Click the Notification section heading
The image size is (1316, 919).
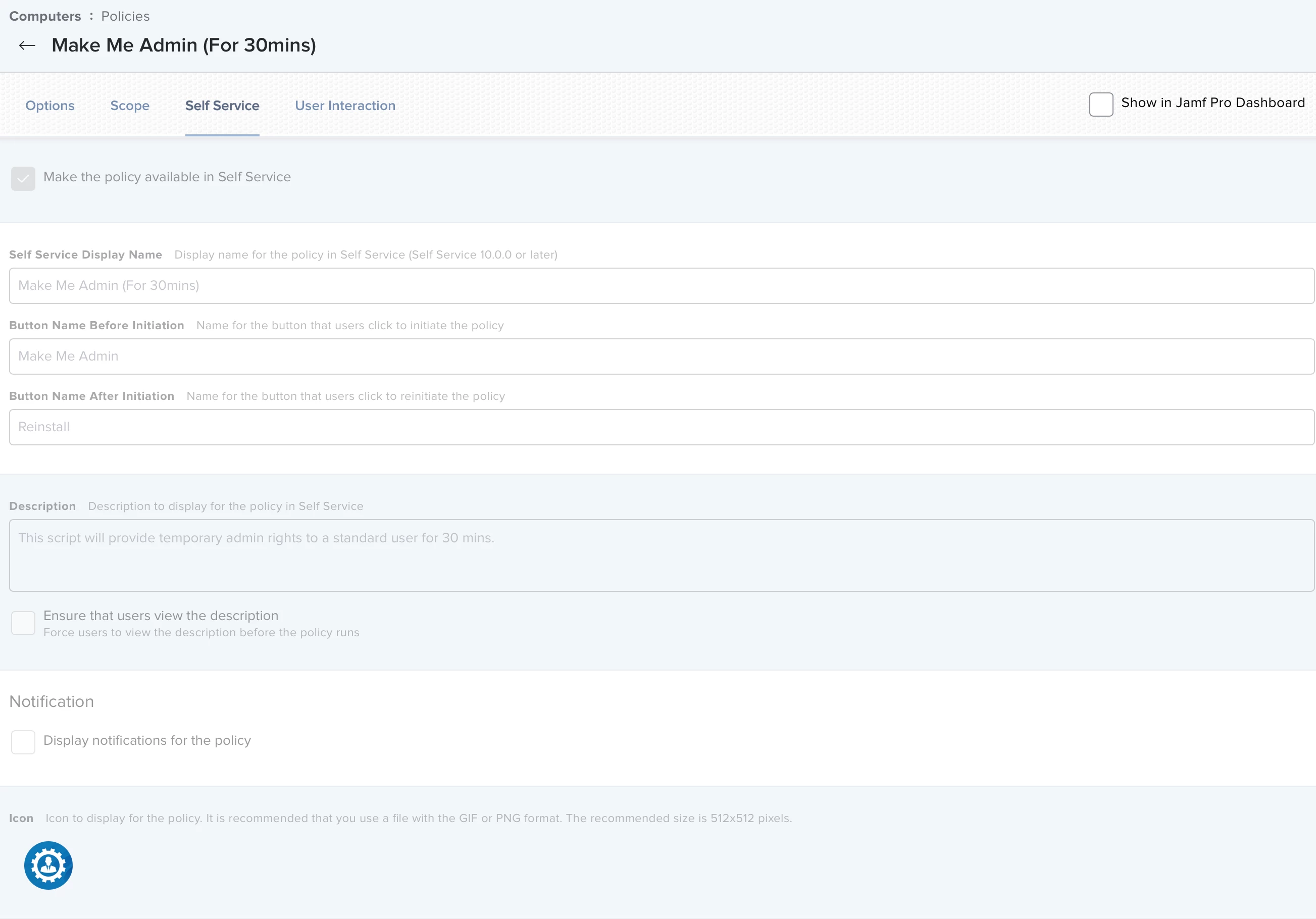click(51, 701)
